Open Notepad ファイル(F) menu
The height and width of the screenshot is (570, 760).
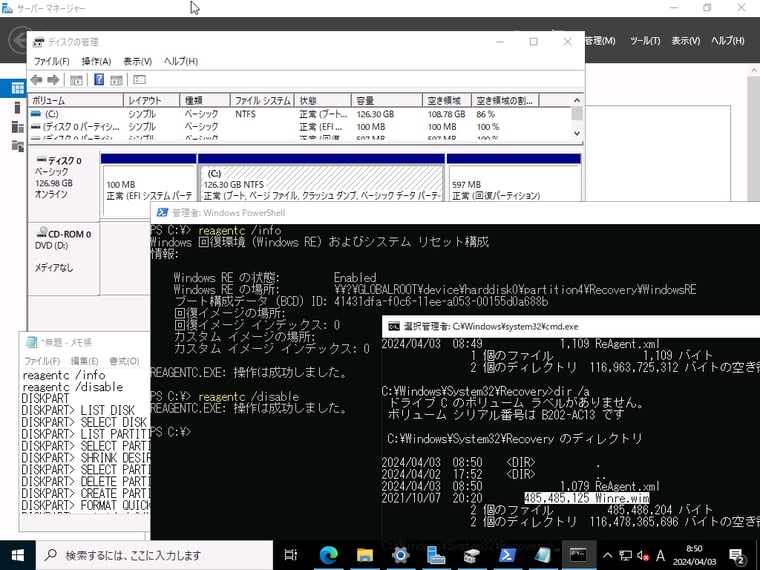[42, 361]
